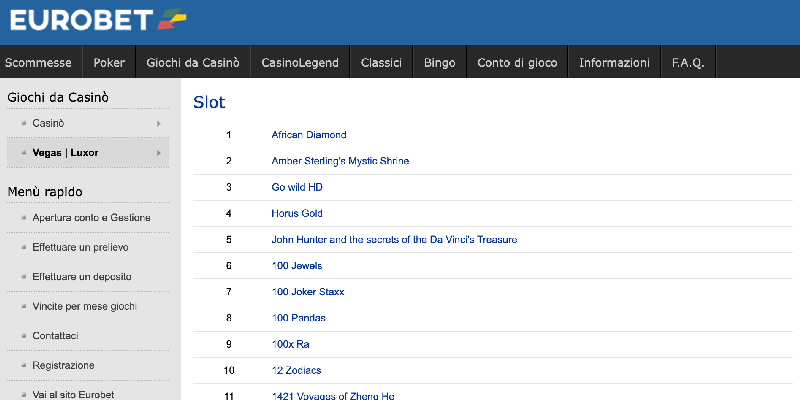Screen dimensions: 800x400
Task: Open the African Diamond slot link
Action: pos(309,135)
